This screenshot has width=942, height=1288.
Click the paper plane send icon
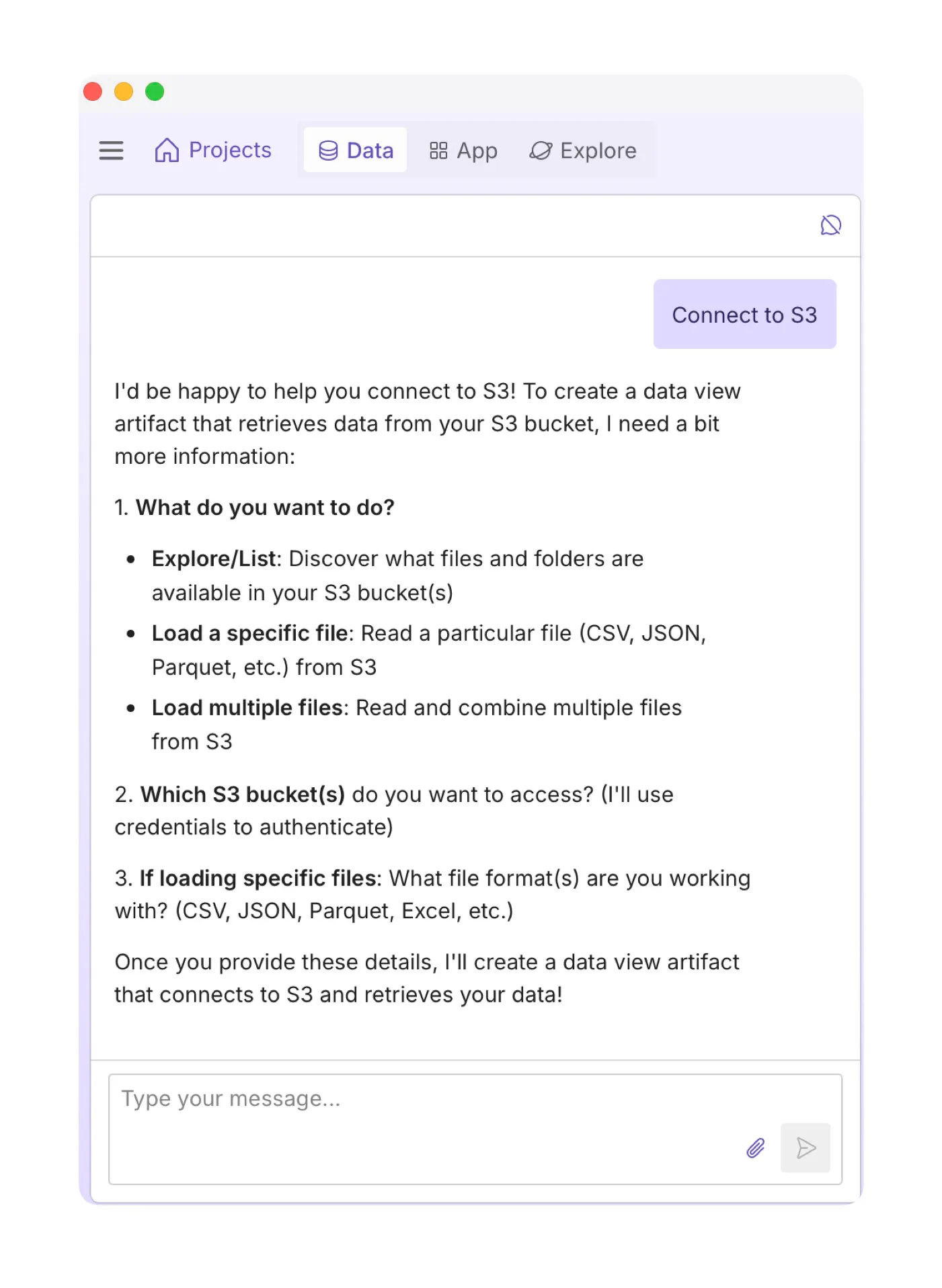point(805,1148)
